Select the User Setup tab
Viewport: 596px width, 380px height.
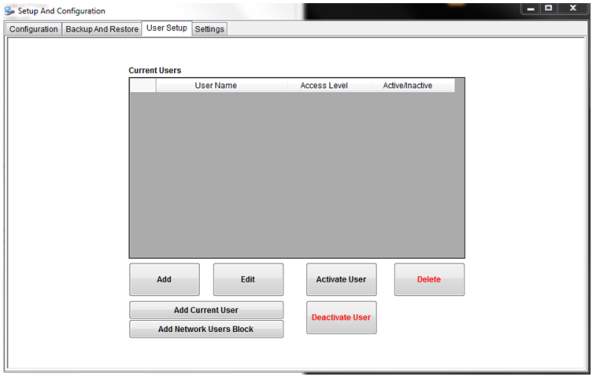pos(167,28)
